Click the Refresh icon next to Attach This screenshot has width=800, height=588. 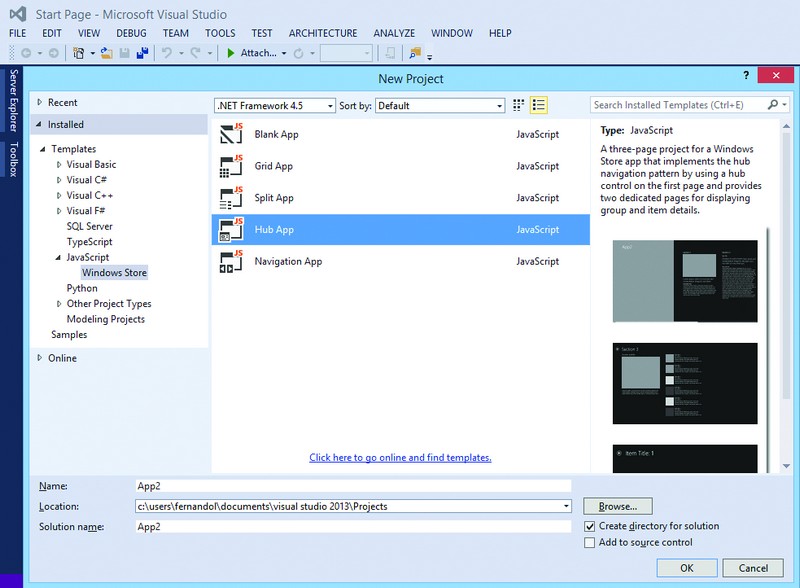tap(299, 53)
